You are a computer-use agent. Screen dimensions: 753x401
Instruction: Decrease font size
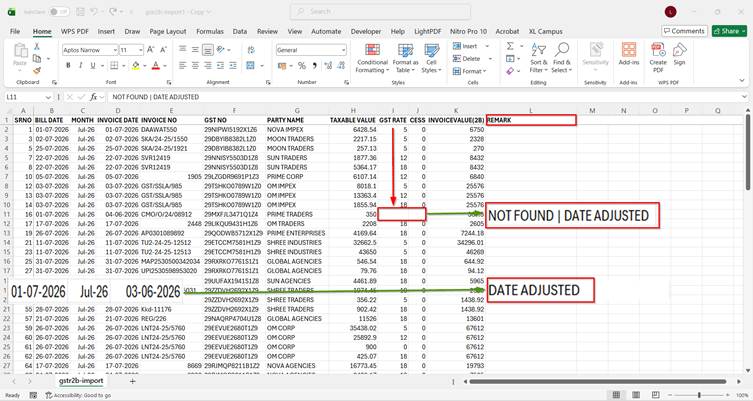[163, 49]
